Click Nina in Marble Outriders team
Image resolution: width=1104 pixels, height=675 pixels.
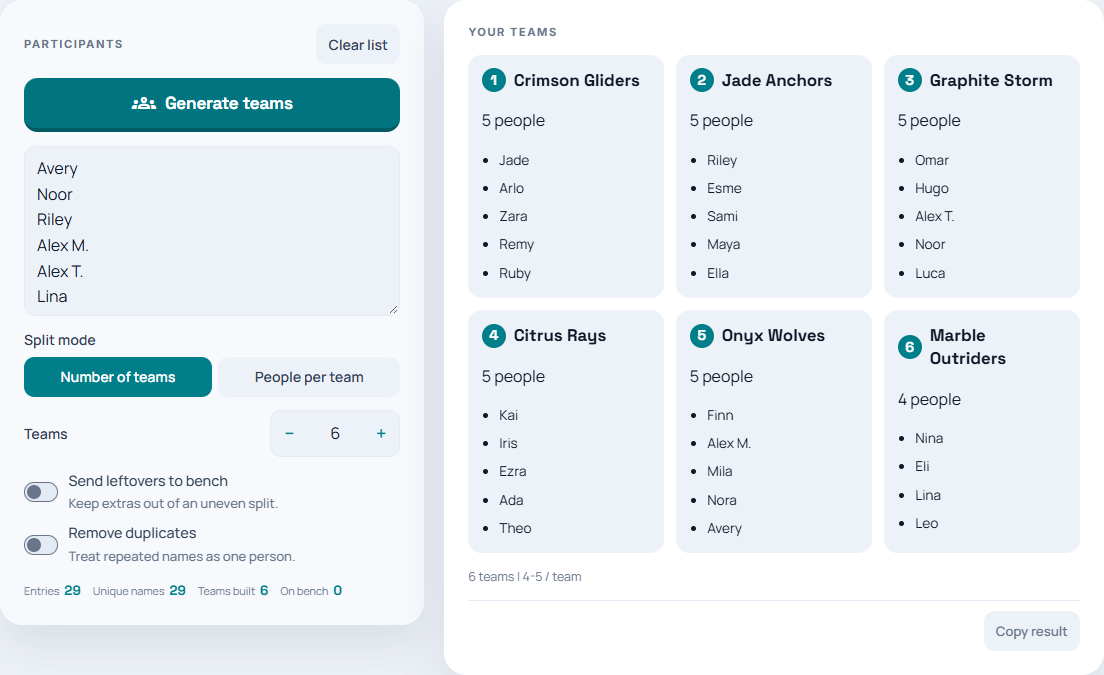(x=929, y=438)
